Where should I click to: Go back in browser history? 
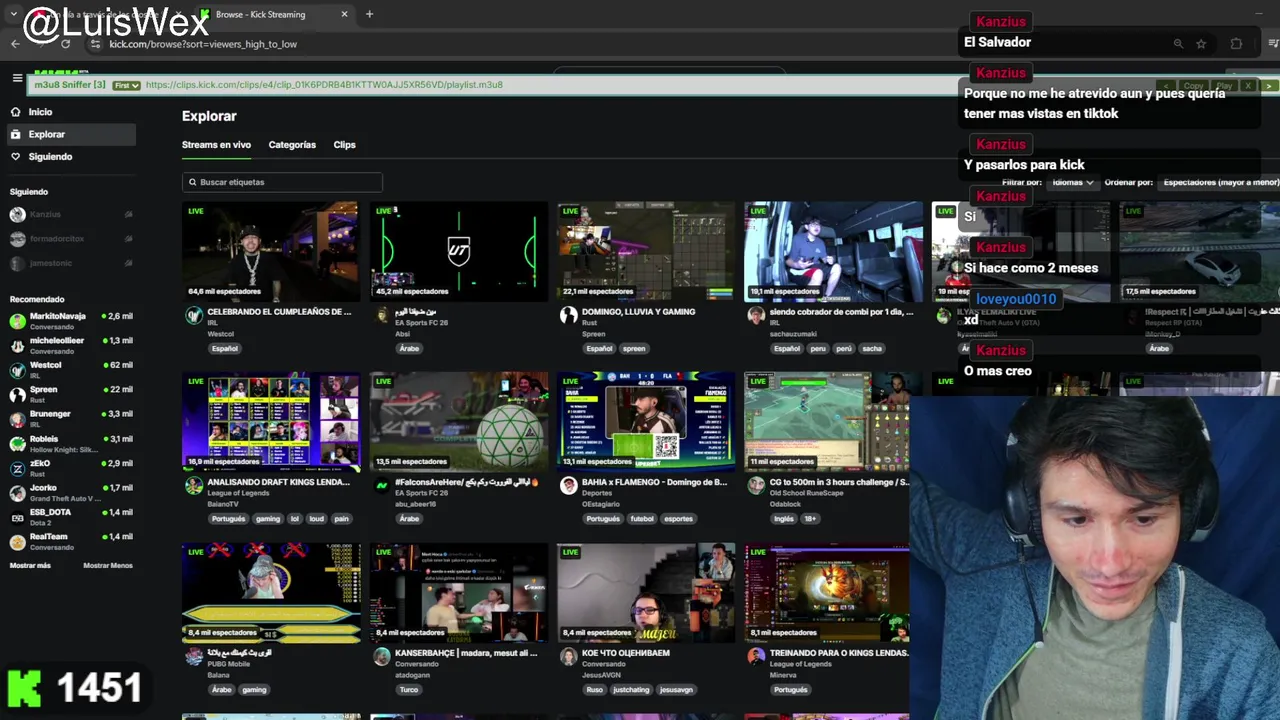tap(15, 44)
